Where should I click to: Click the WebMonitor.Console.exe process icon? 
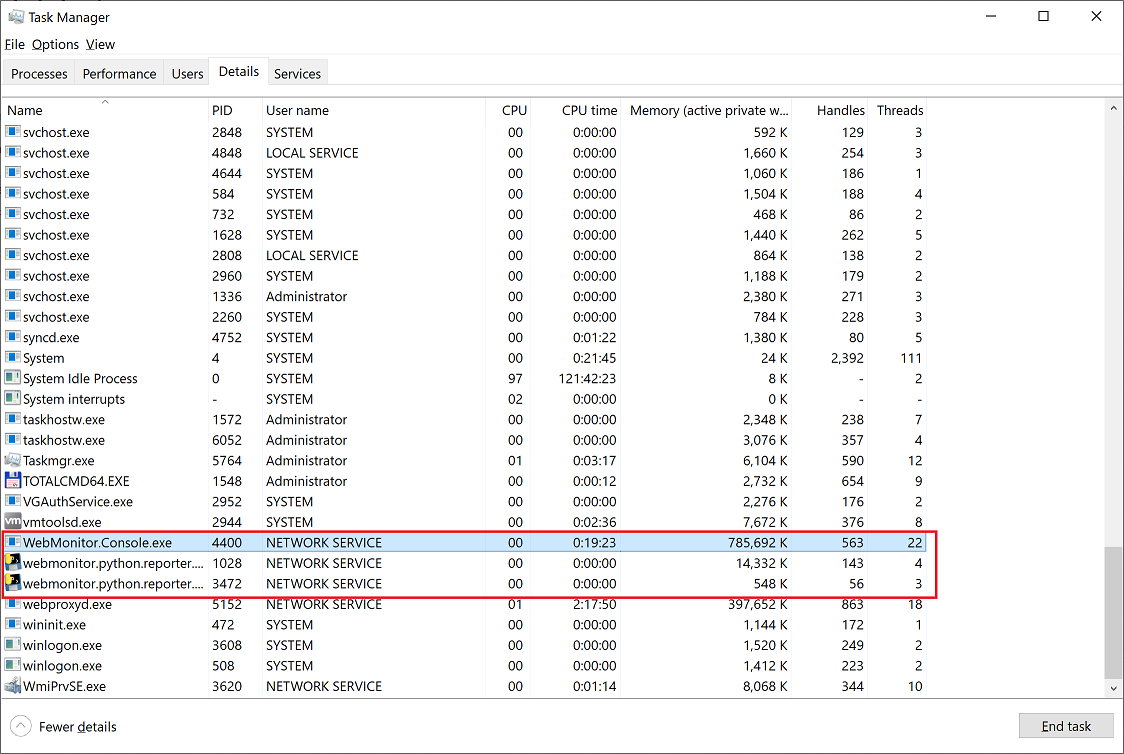coord(12,542)
